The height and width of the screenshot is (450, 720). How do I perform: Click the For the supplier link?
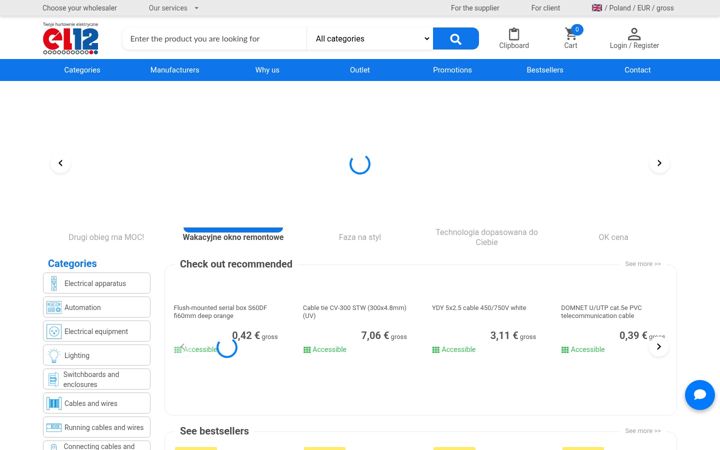[x=475, y=8]
